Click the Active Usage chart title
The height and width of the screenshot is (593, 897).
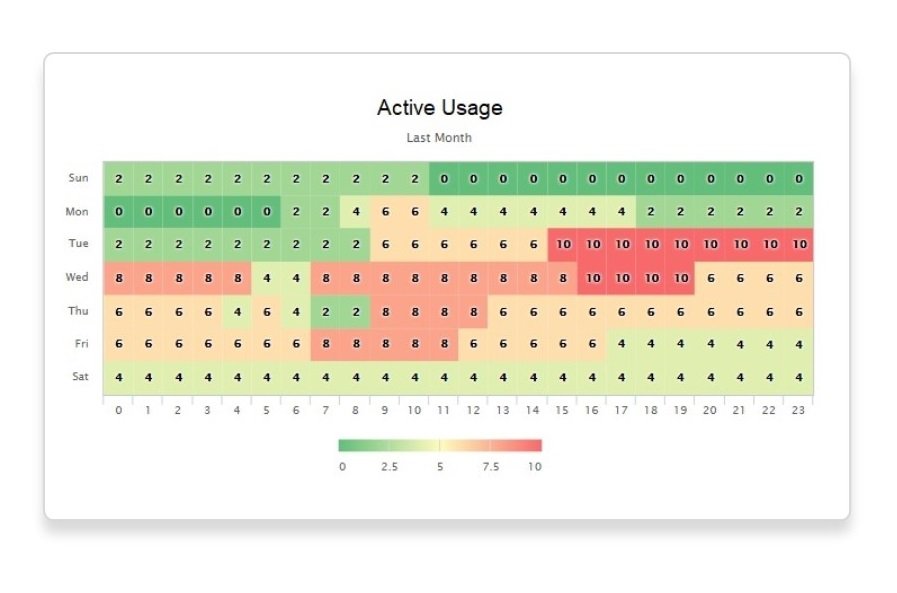(x=439, y=108)
